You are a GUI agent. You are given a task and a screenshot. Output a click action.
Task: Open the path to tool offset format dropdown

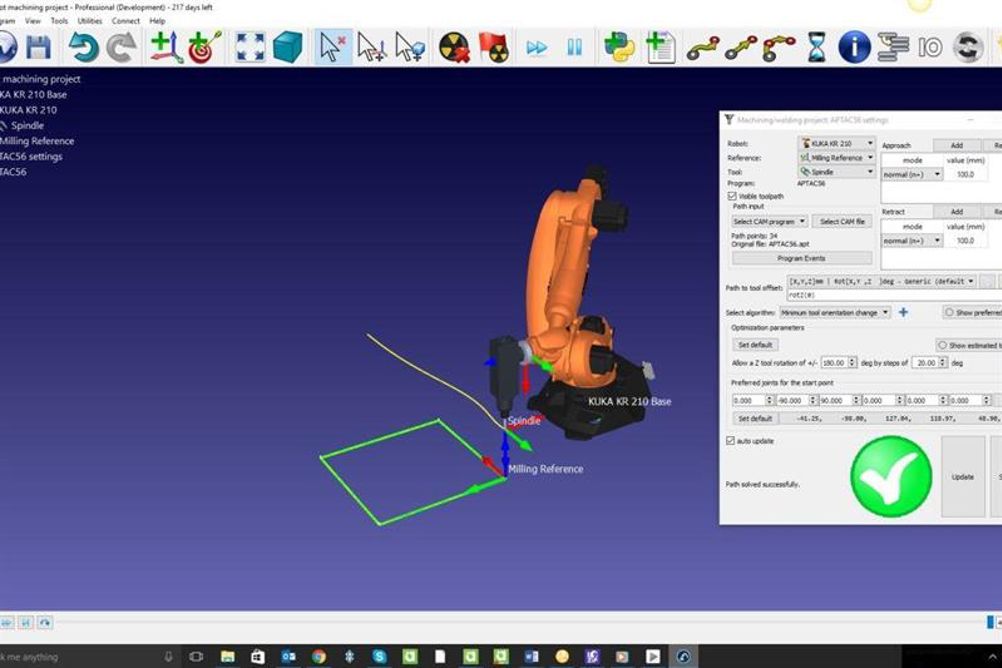(882, 281)
